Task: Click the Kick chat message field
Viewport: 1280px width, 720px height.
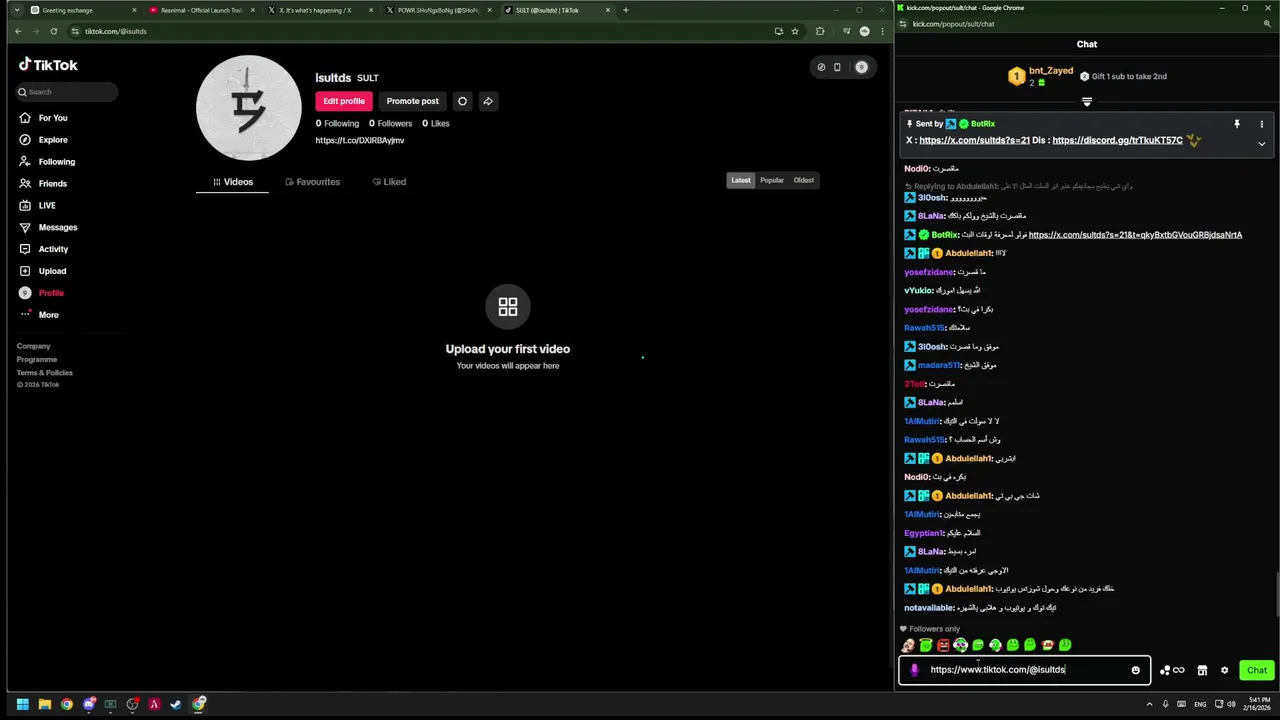Action: click(1027, 670)
